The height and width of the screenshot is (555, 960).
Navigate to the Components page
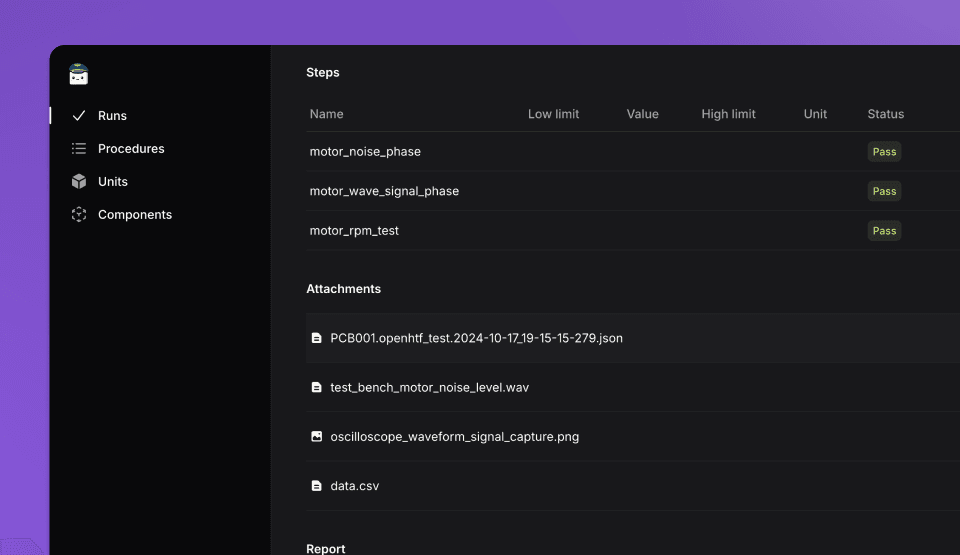click(x=135, y=214)
